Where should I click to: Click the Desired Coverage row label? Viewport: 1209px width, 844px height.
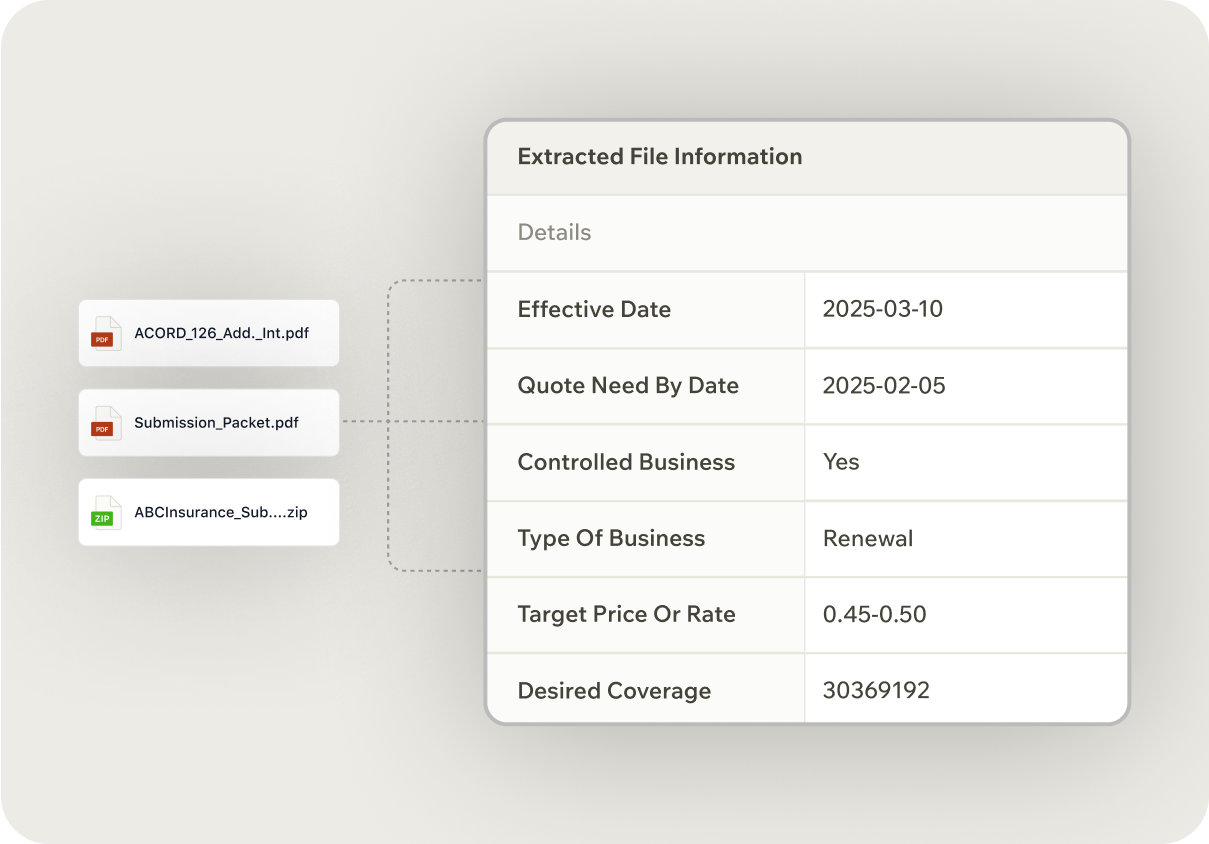pyautogui.click(x=614, y=691)
